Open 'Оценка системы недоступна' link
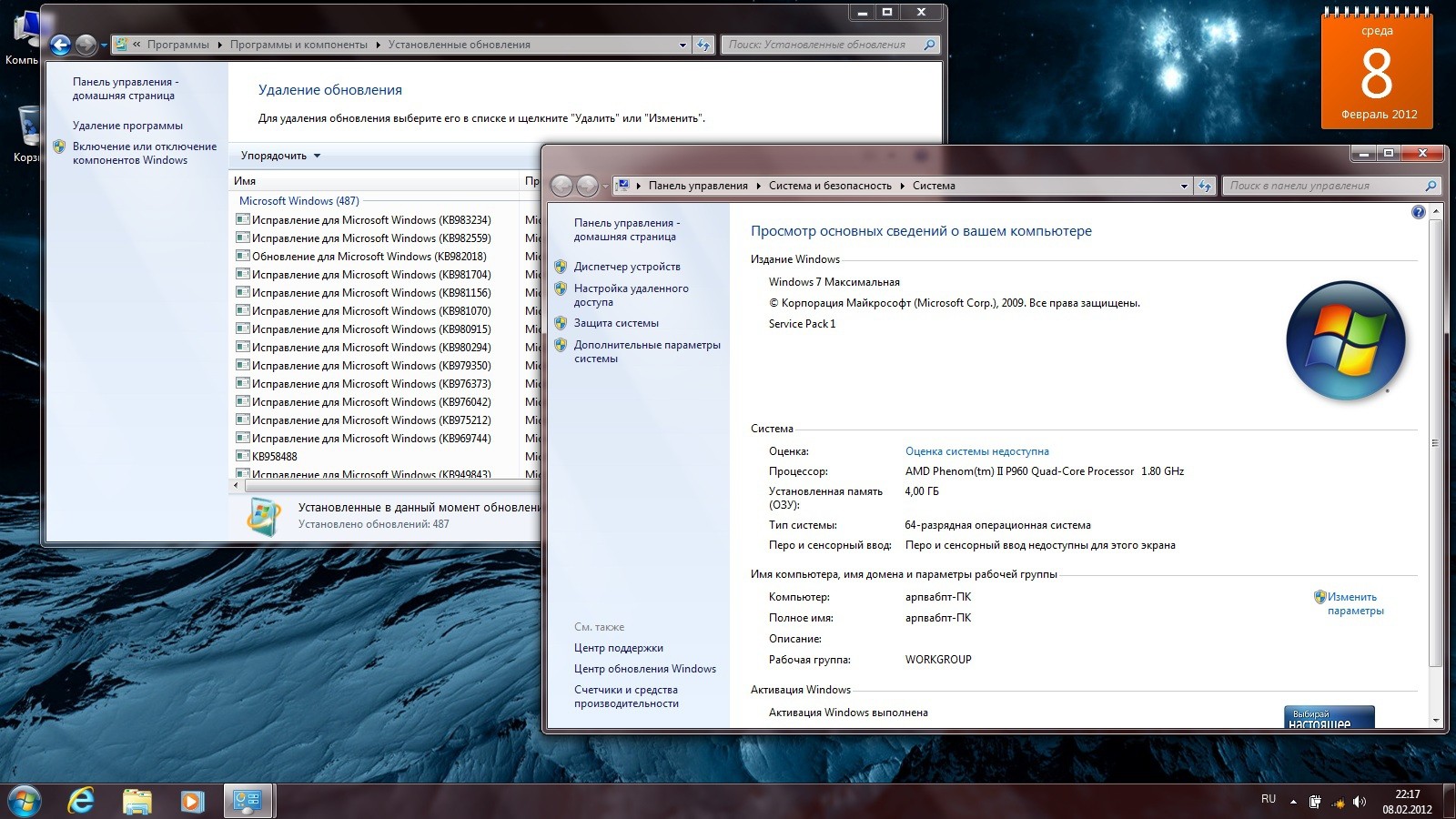This screenshot has height=819, width=1456. coord(976,451)
